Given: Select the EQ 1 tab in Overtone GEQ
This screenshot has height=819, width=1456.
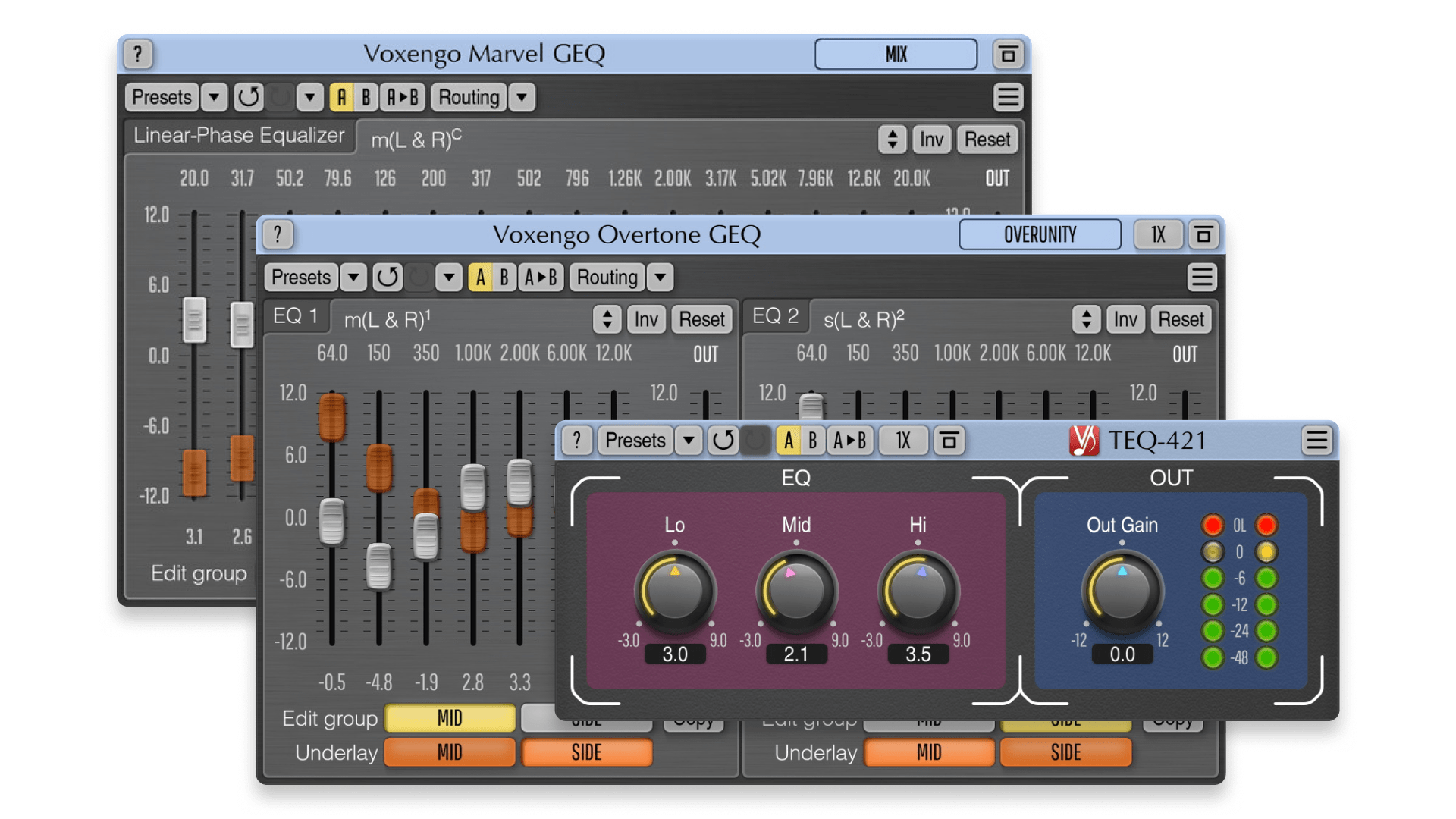Looking at the screenshot, I should pyautogui.click(x=296, y=316).
